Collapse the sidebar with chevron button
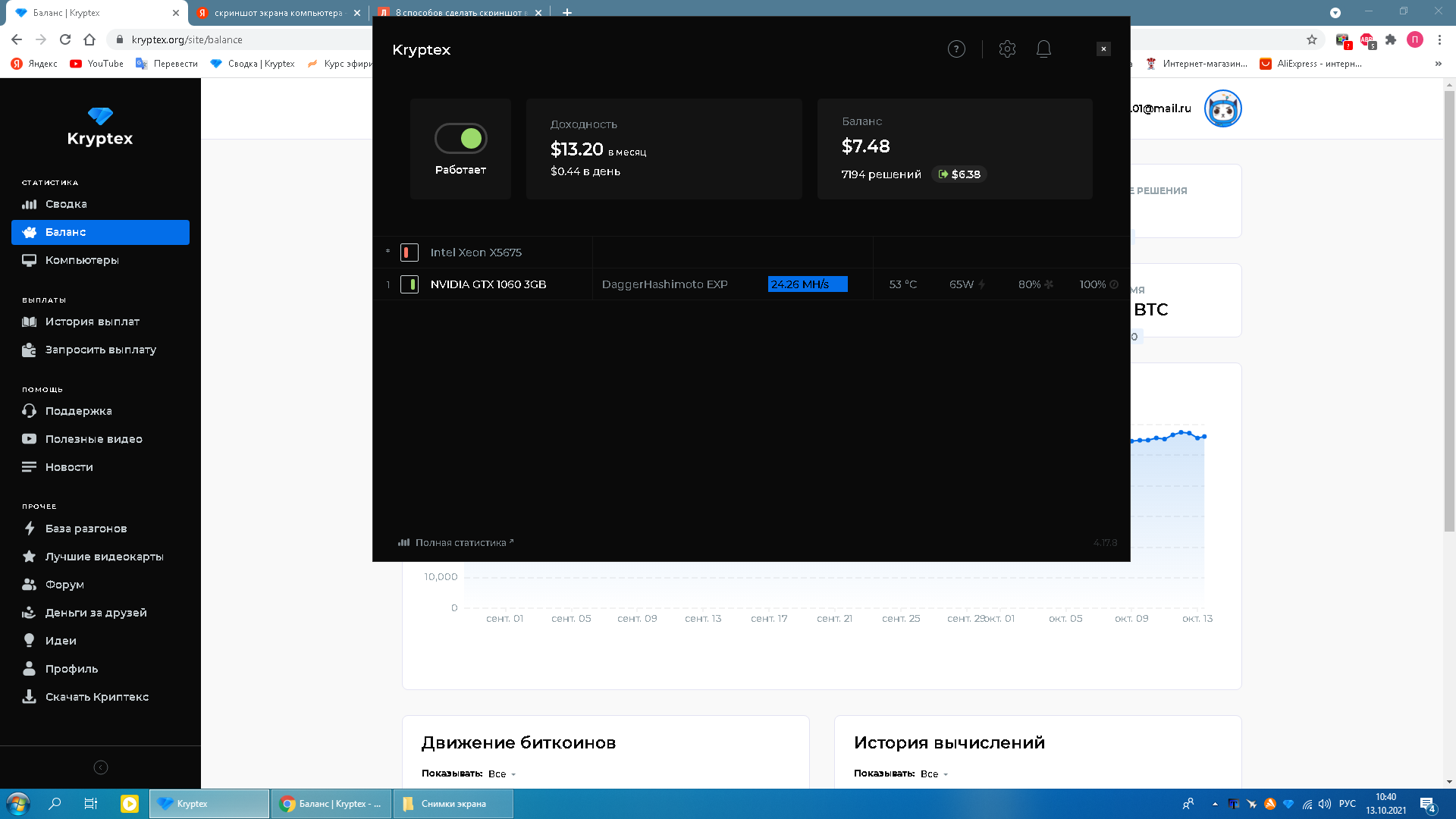 (x=100, y=767)
